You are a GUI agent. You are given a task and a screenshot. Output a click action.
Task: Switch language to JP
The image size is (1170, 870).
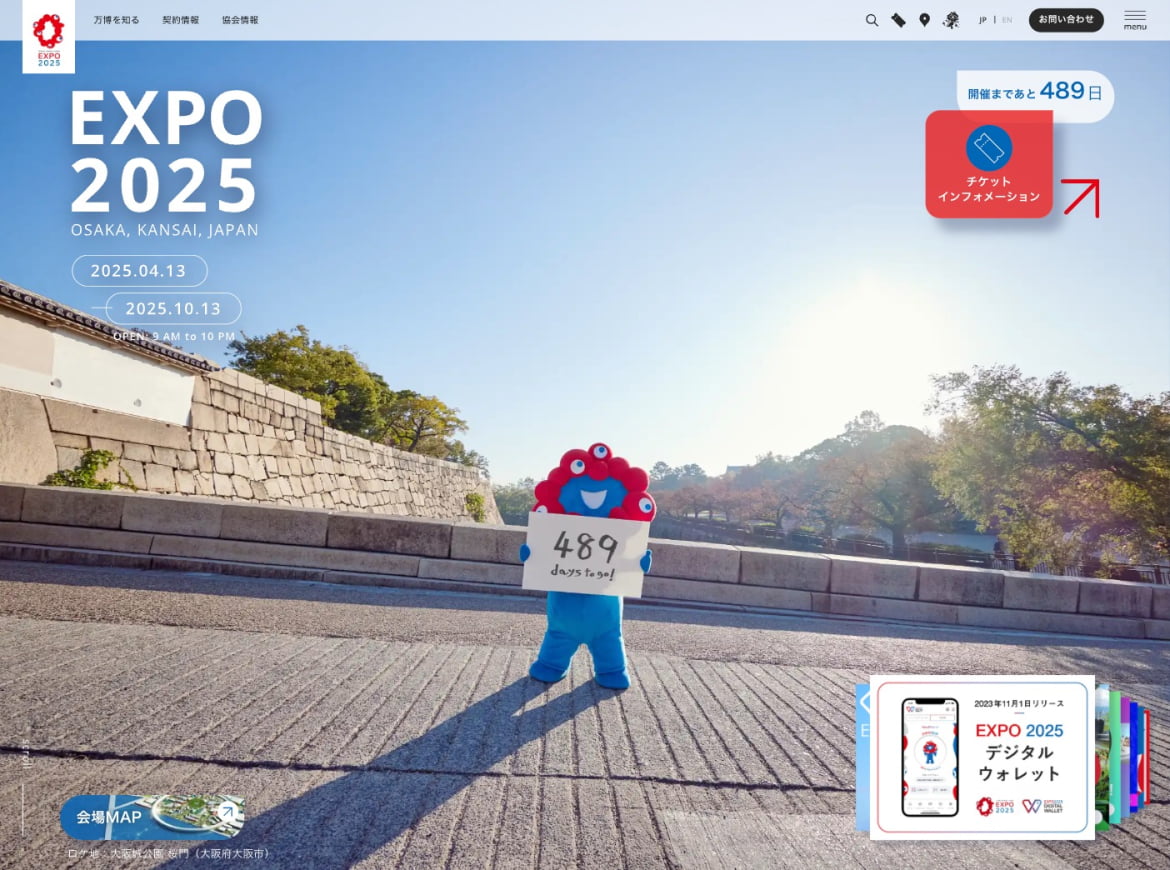pyautogui.click(x=983, y=20)
